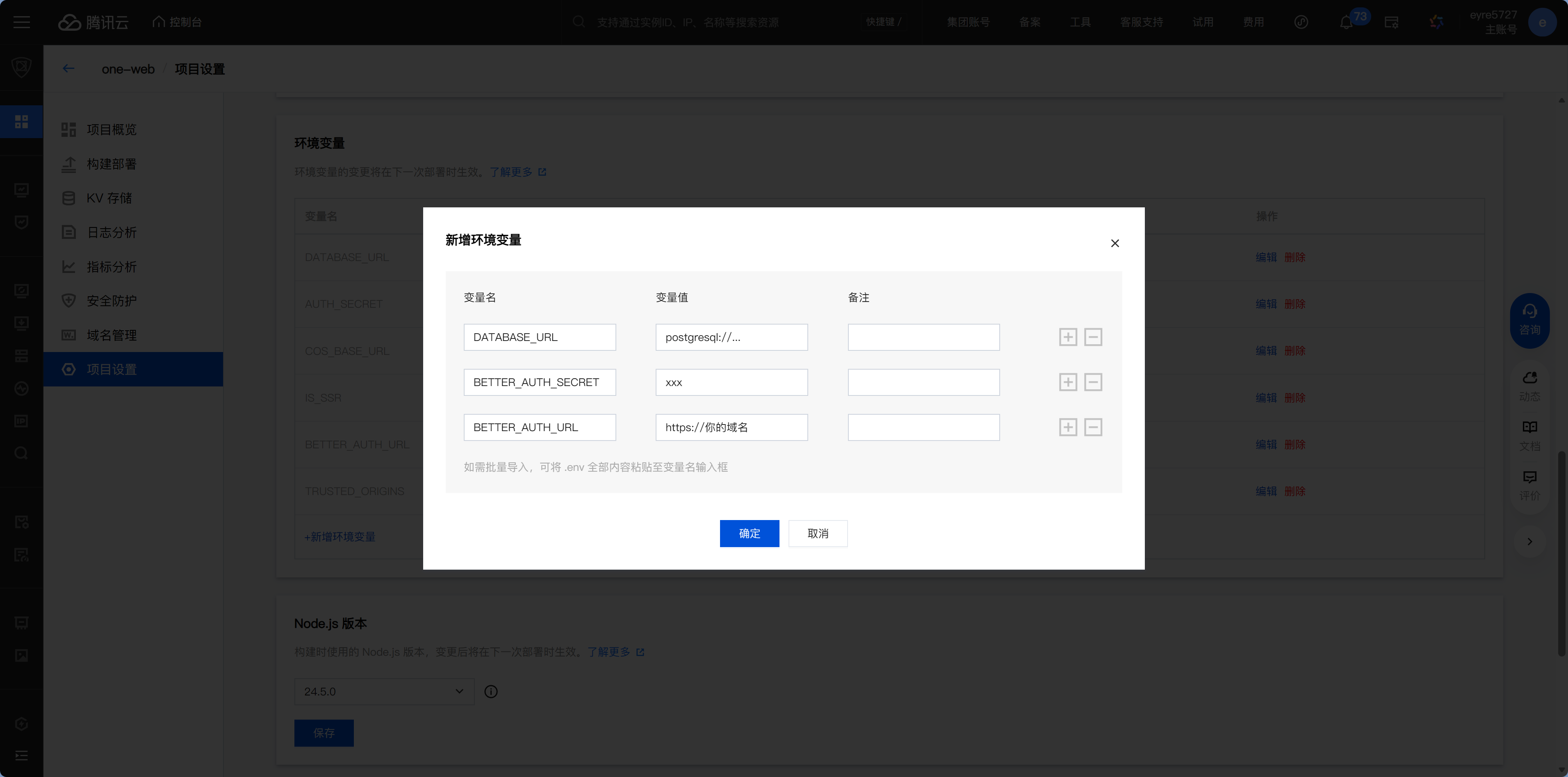Remove the BETTER_AUTH_URL variable row
The height and width of the screenshot is (777, 1568).
coord(1093,427)
